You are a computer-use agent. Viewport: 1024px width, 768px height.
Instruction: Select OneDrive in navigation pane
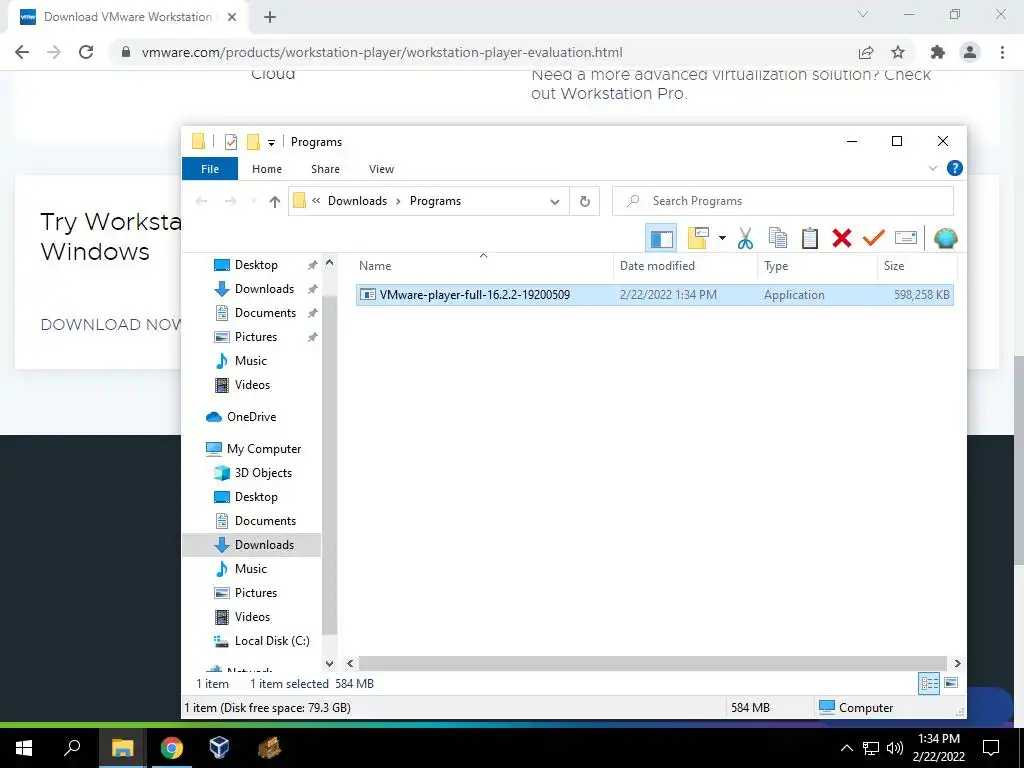(251, 417)
